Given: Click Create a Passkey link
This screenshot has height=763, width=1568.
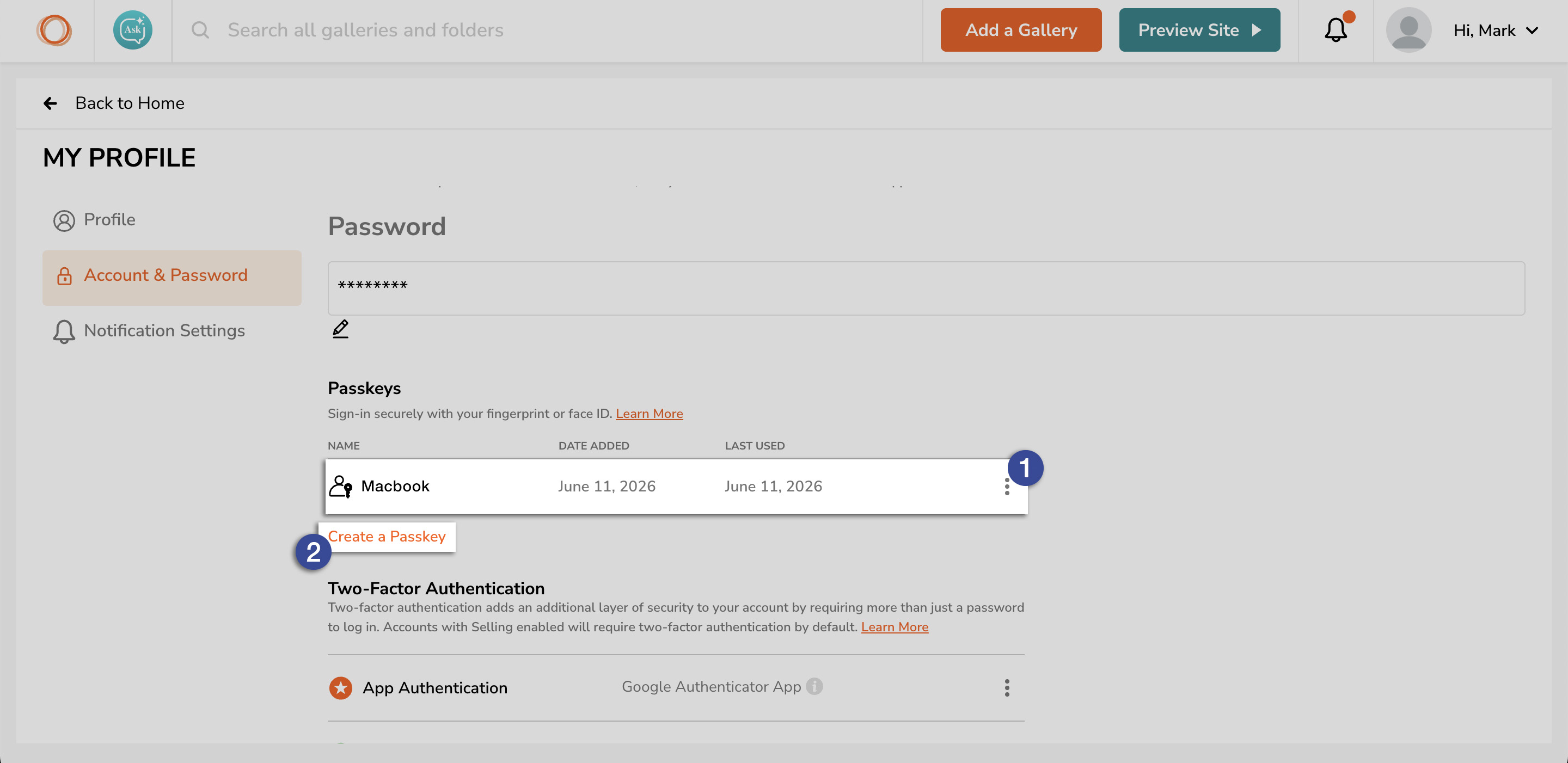Looking at the screenshot, I should (387, 537).
